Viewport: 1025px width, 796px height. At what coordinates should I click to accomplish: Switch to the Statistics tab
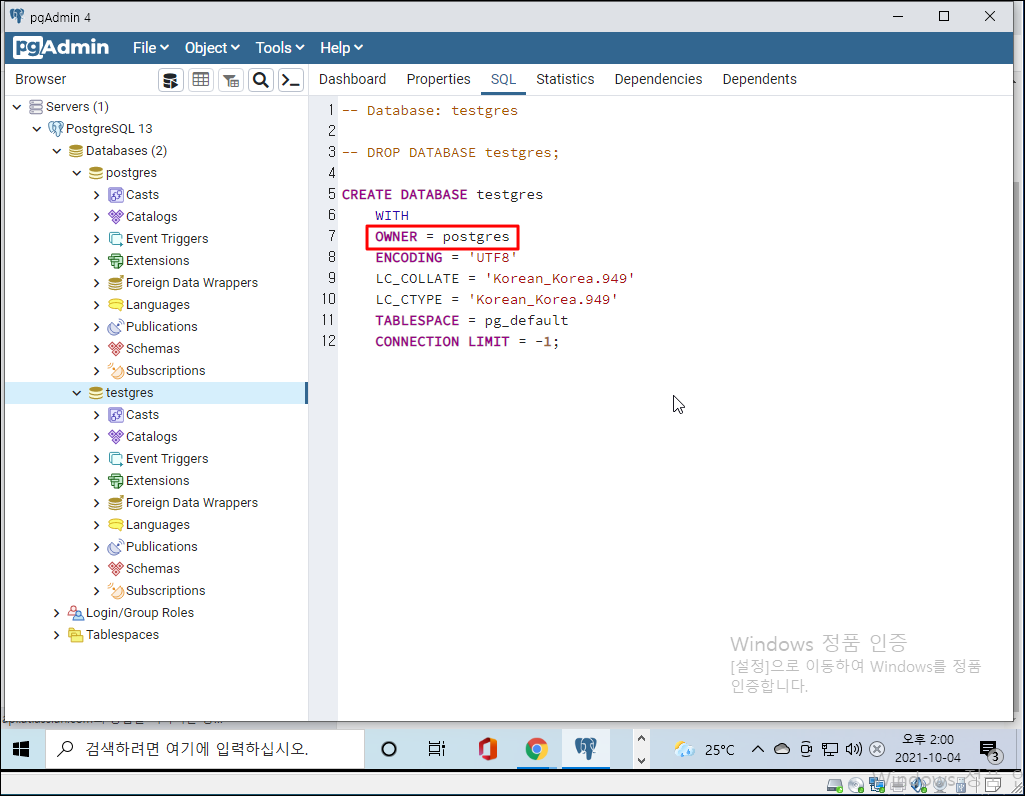coord(565,79)
